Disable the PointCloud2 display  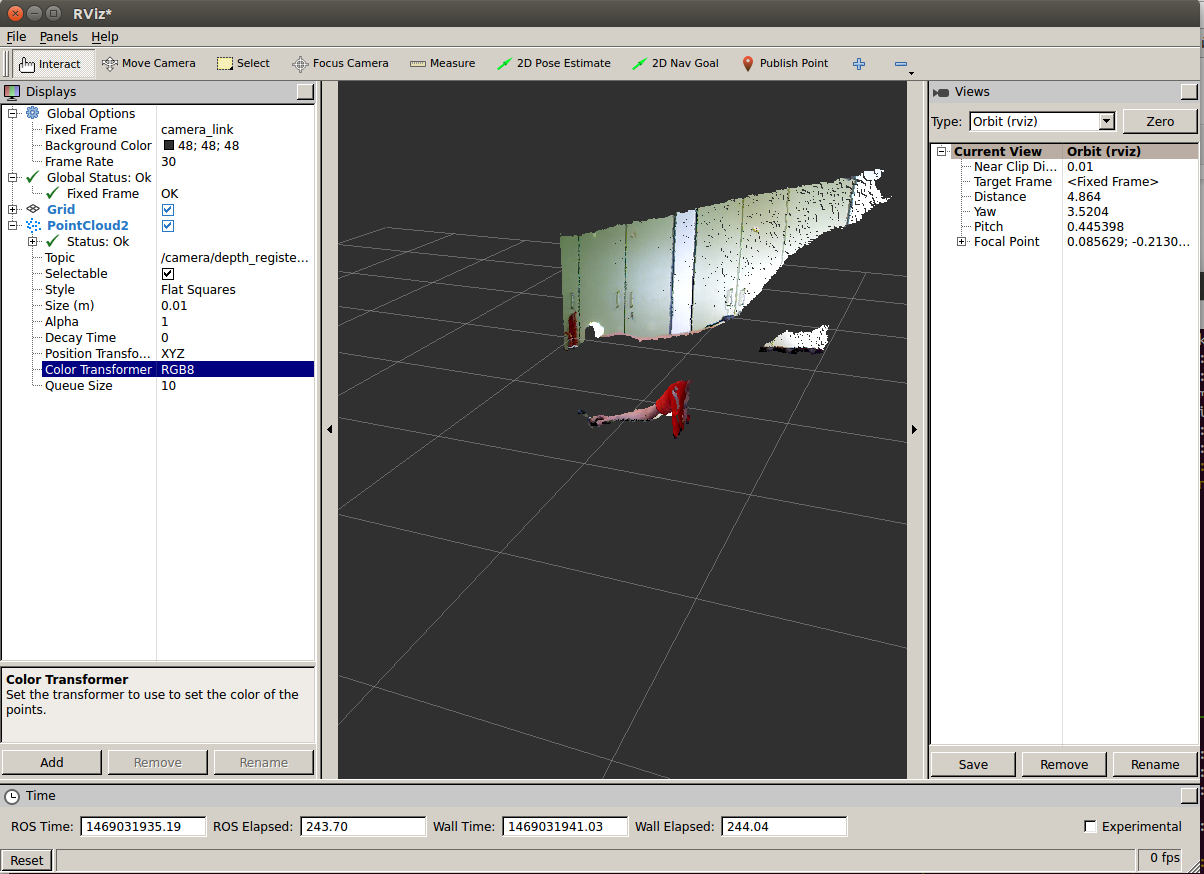click(168, 225)
